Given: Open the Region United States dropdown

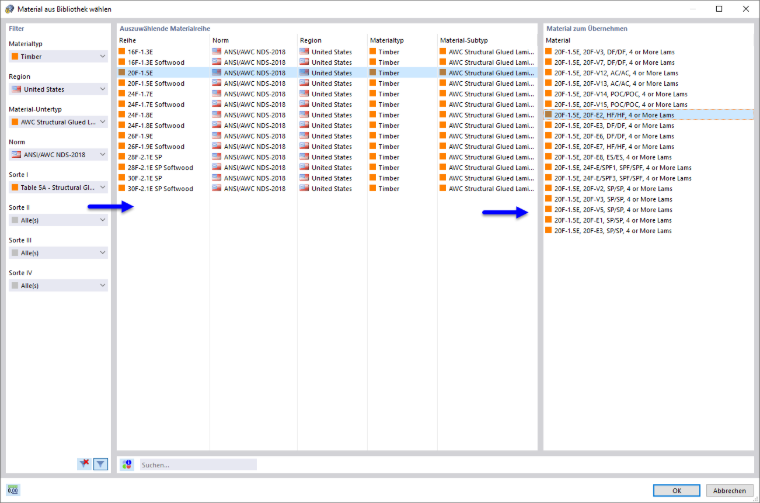Looking at the screenshot, I should pos(58,89).
